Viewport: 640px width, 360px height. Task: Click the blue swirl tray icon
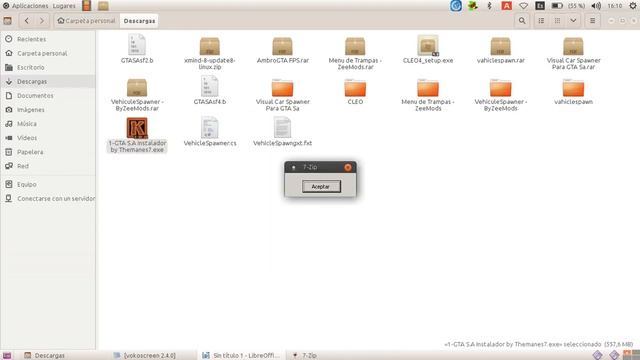[456, 6]
